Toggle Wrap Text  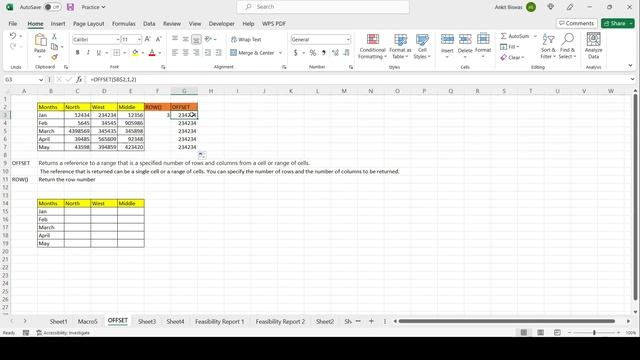(x=246, y=40)
